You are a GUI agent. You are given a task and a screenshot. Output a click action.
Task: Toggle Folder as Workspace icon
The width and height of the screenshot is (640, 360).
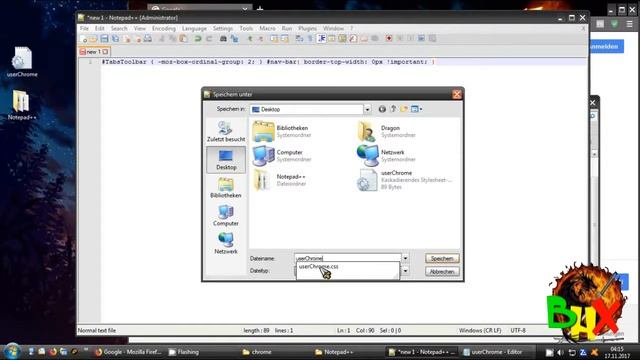pos(364,39)
